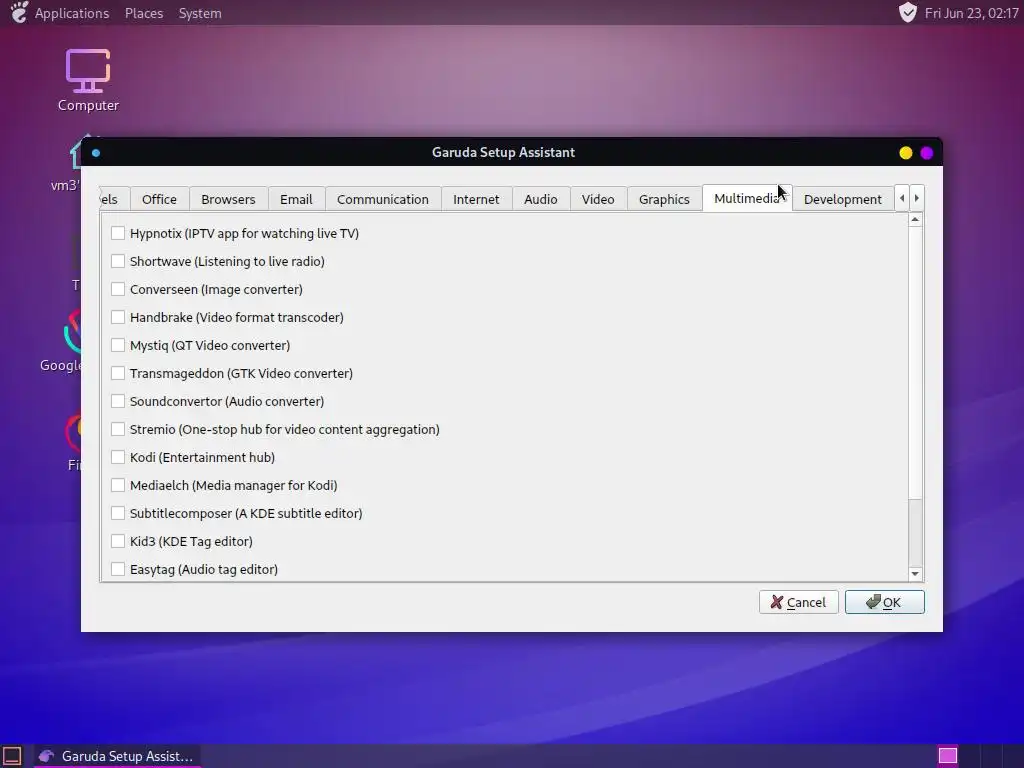Check Easytag audio tag editor

pyautogui.click(x=118, y=569)
